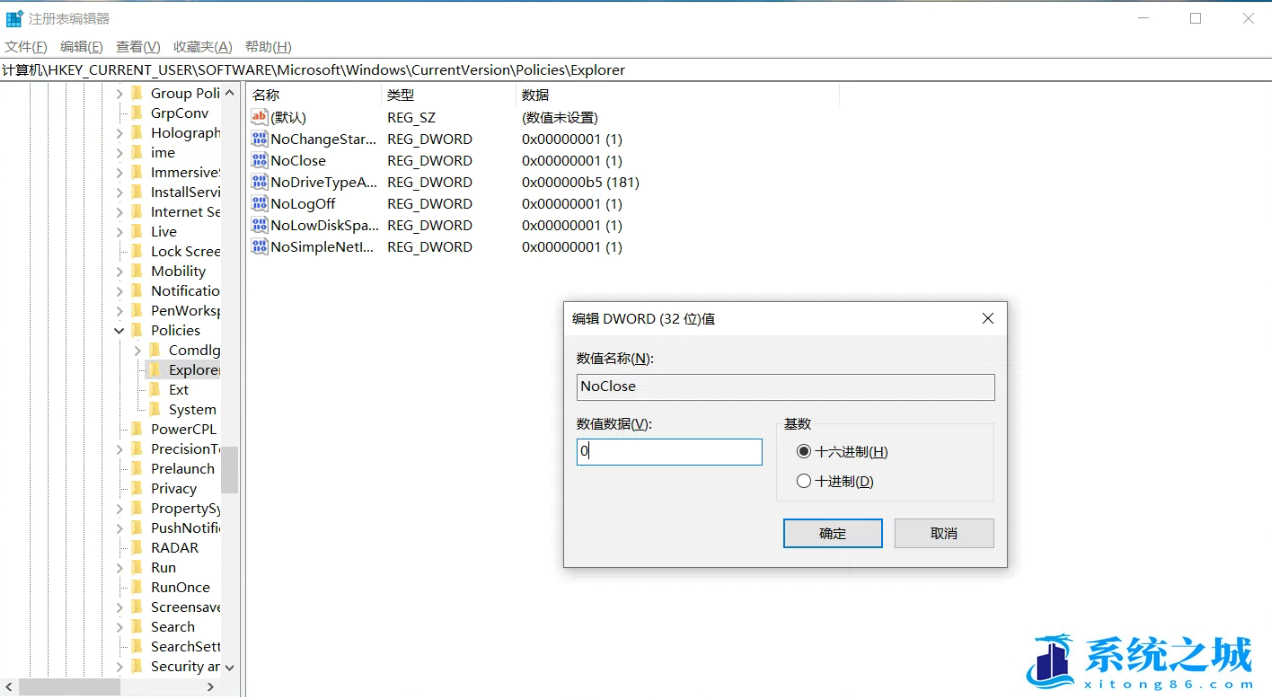
Task: Collapse the Policies tree branch
Action: [118, 330]
